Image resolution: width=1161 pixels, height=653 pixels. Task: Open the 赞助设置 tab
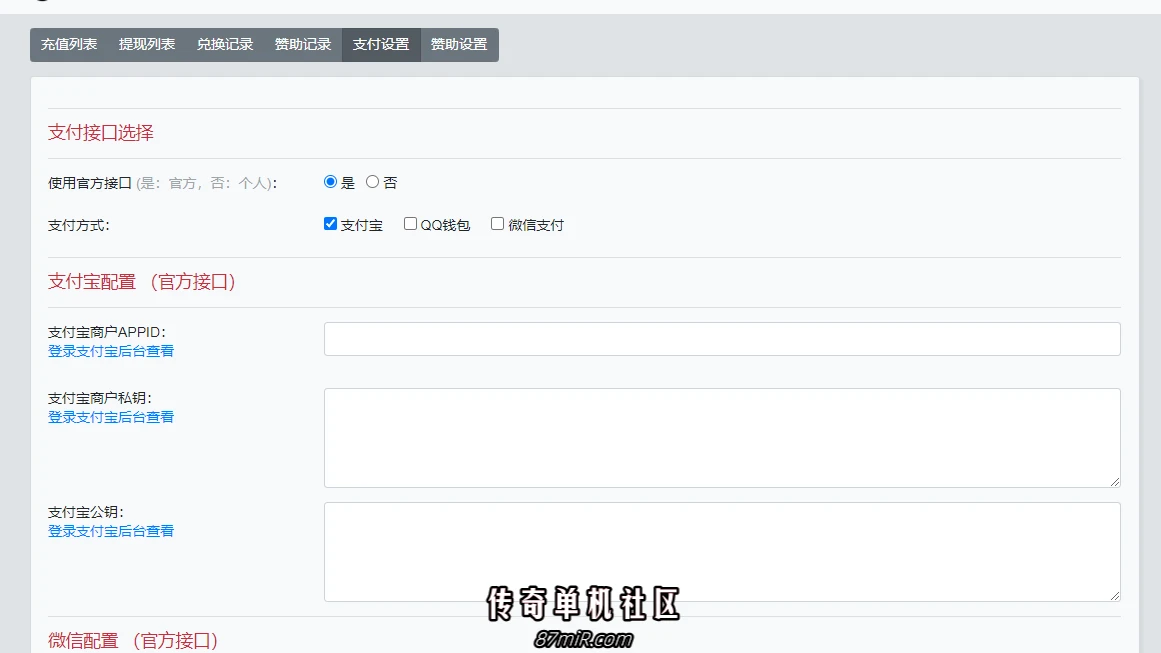click(459, 44)
